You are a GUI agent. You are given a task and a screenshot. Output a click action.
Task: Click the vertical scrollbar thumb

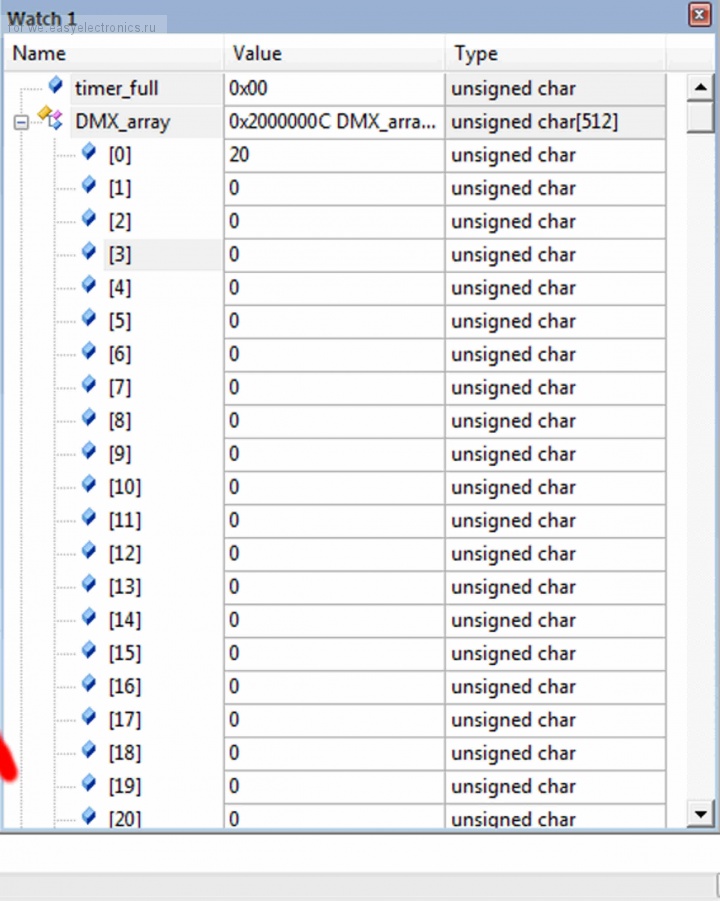click(701, 119)
